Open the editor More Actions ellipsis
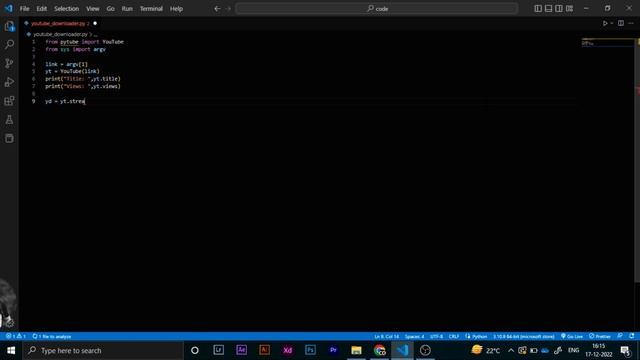Viewport: 640px width, 360px height. pos(631,23)
